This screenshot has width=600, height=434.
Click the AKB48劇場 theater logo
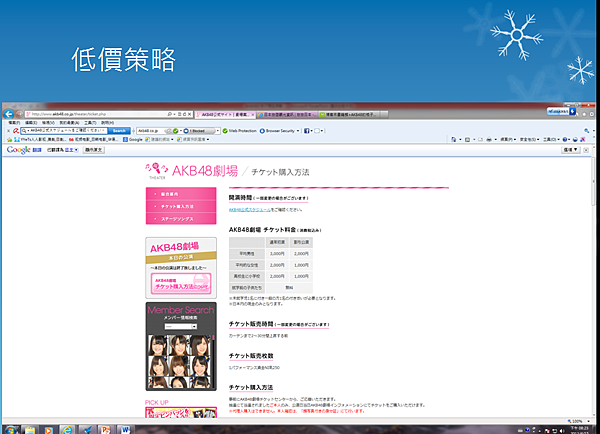coord(191,171)
